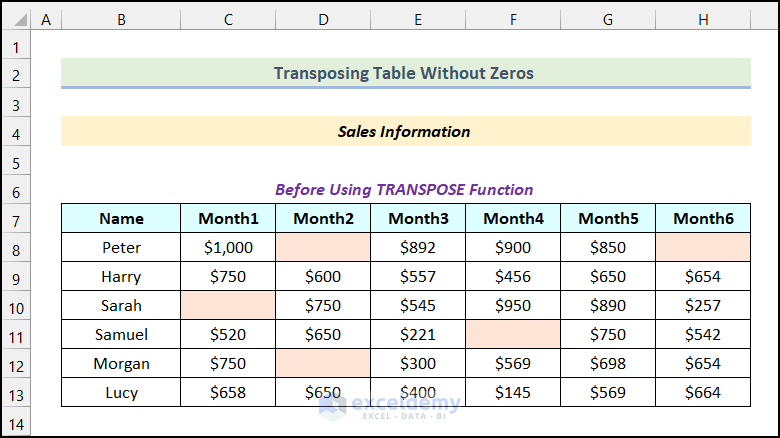Select Morgan's blank highlighted Month2 cell
Image resolution: width=780 pixels, height=438 pixels.
click(x=323, y=363)
